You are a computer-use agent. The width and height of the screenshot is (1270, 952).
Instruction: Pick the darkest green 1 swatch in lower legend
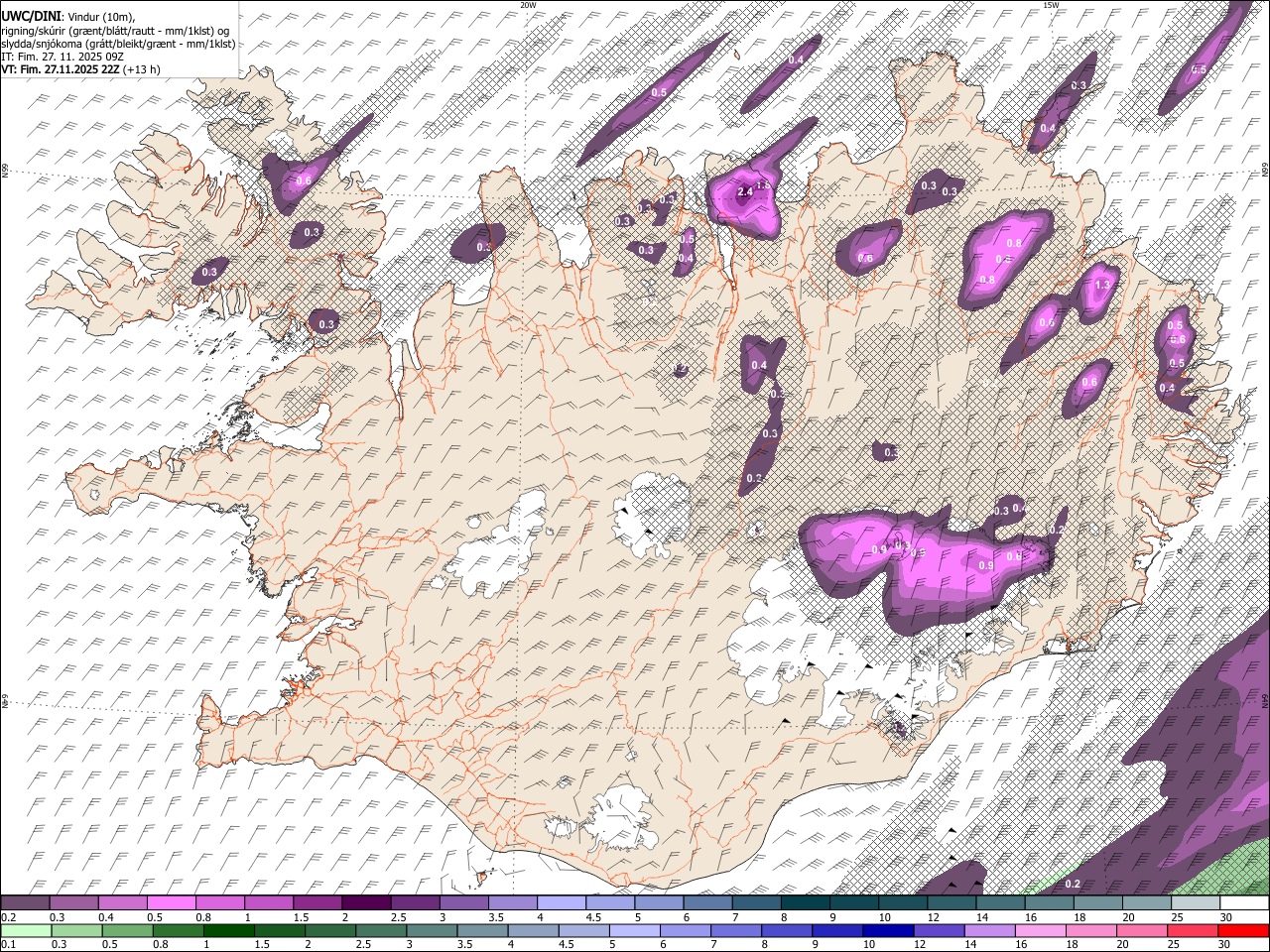pos(229,931)
